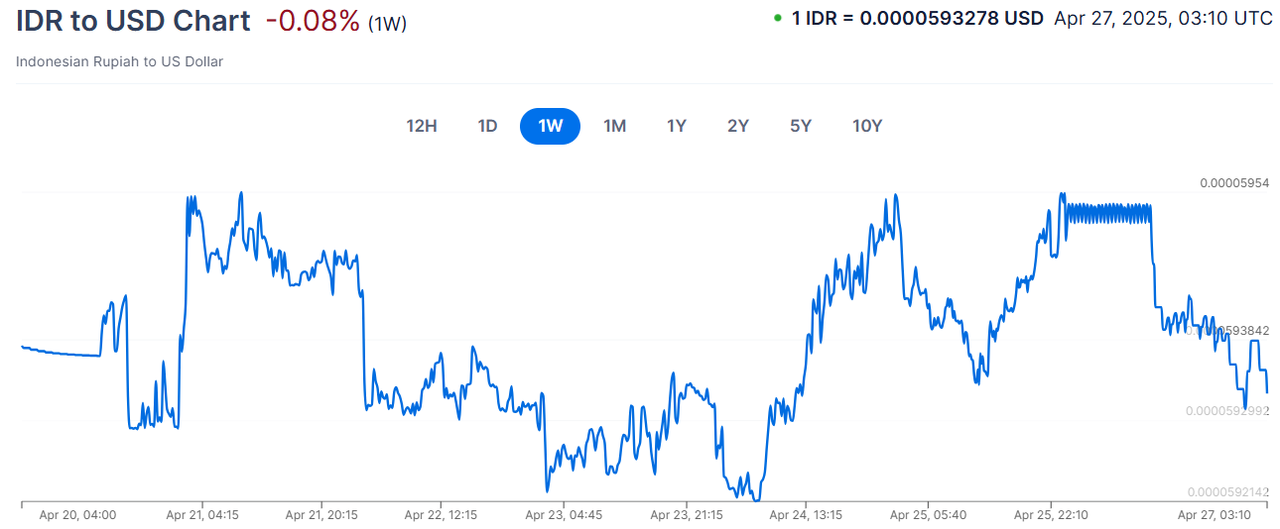Switch chart to 1M range

tap(614, 126)
